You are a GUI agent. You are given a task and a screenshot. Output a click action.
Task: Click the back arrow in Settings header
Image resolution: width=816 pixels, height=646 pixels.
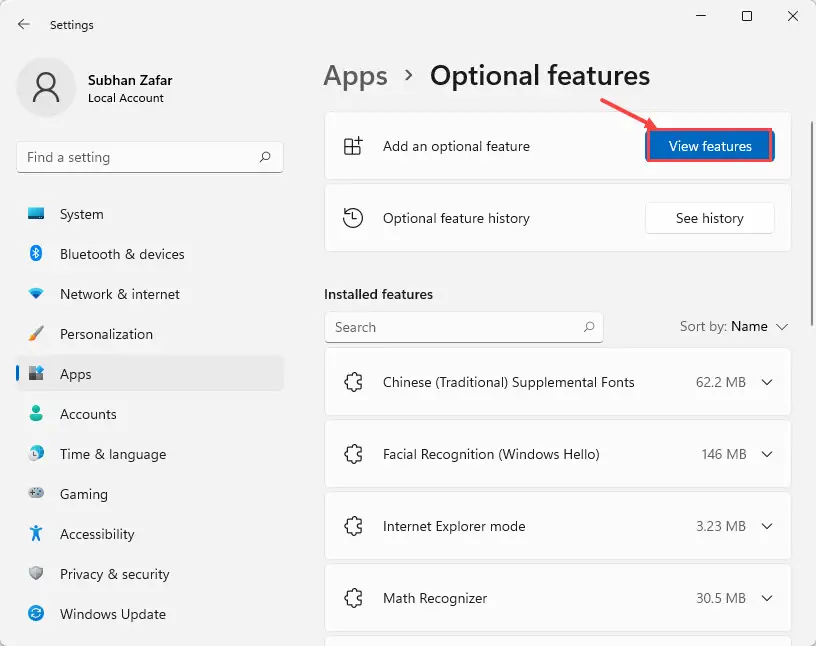pyautogui.click(x=24, y=24)
